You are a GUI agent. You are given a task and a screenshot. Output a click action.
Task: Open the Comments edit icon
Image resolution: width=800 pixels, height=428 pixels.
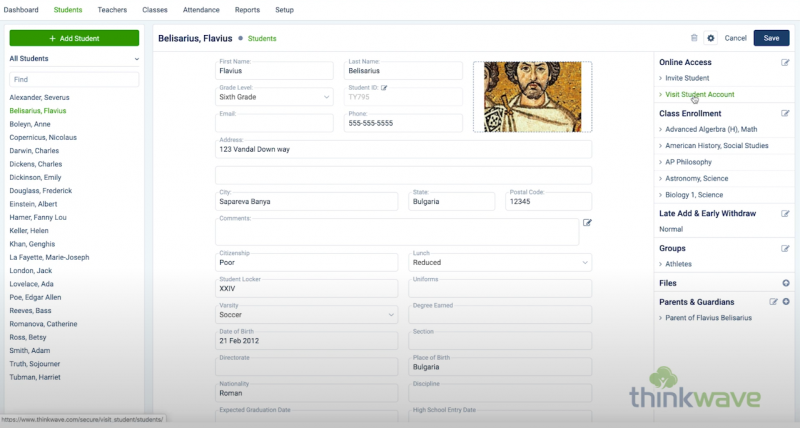(587, 222)
